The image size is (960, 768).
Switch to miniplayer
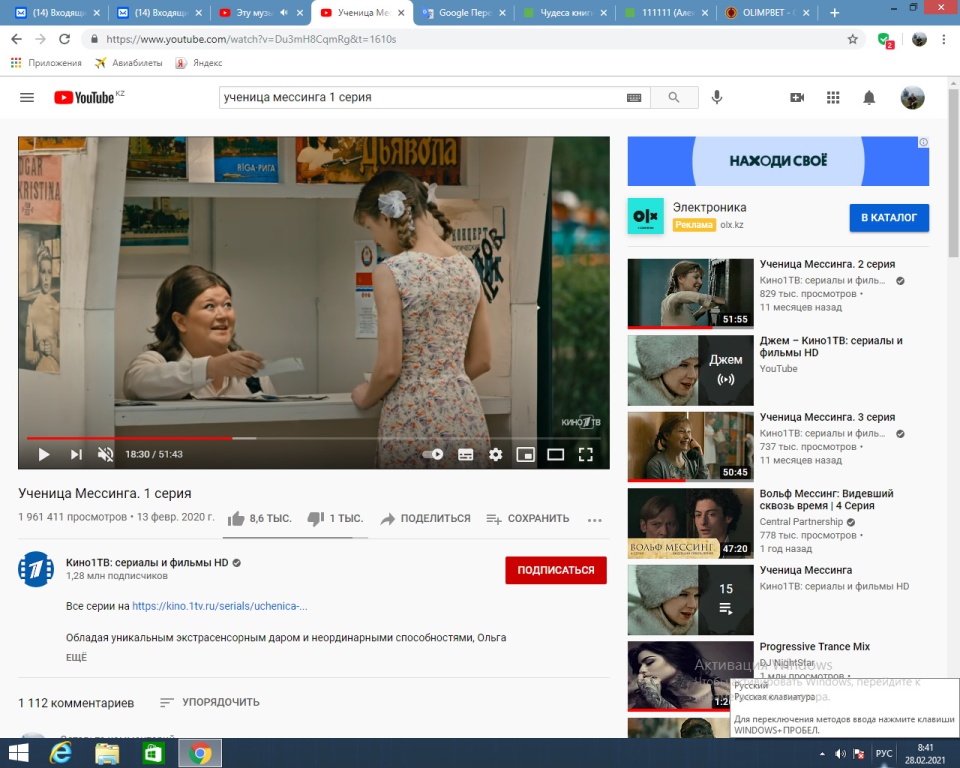tap(525, 454)
